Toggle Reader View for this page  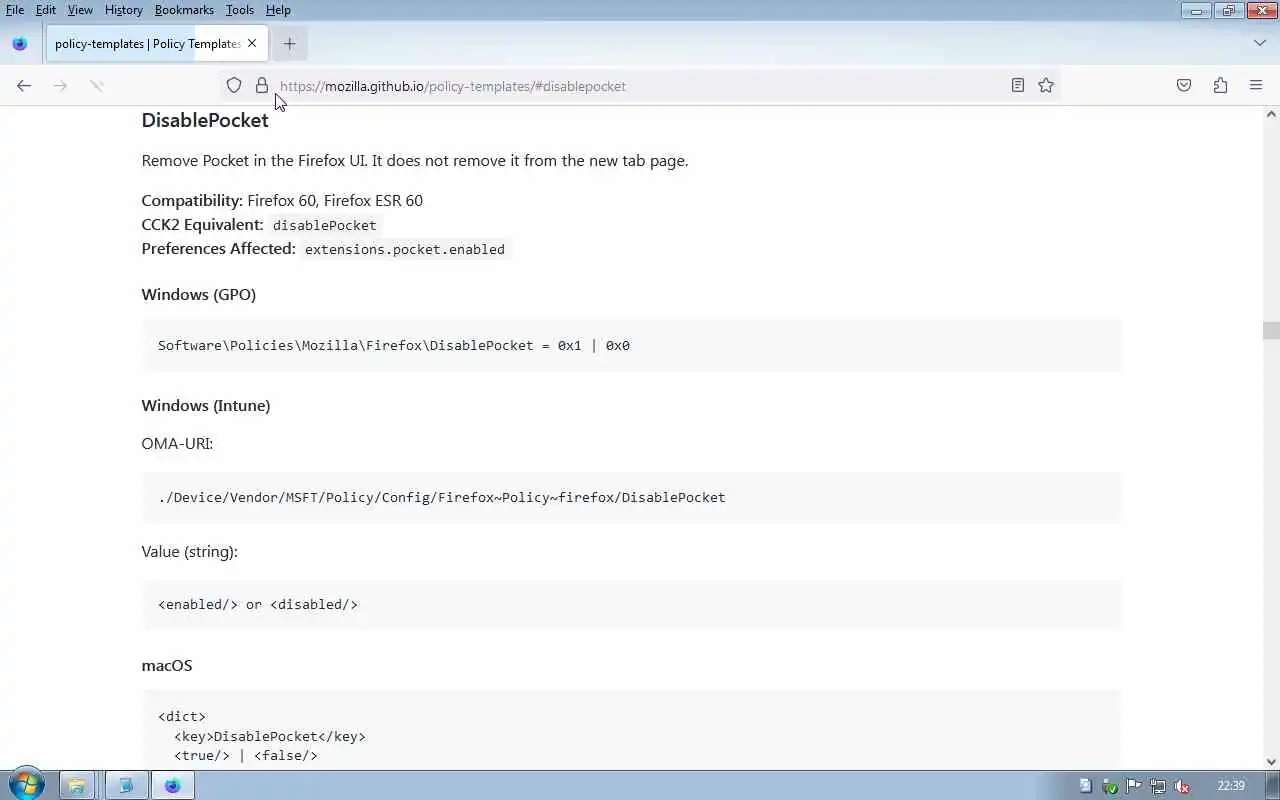[1018, 86]
